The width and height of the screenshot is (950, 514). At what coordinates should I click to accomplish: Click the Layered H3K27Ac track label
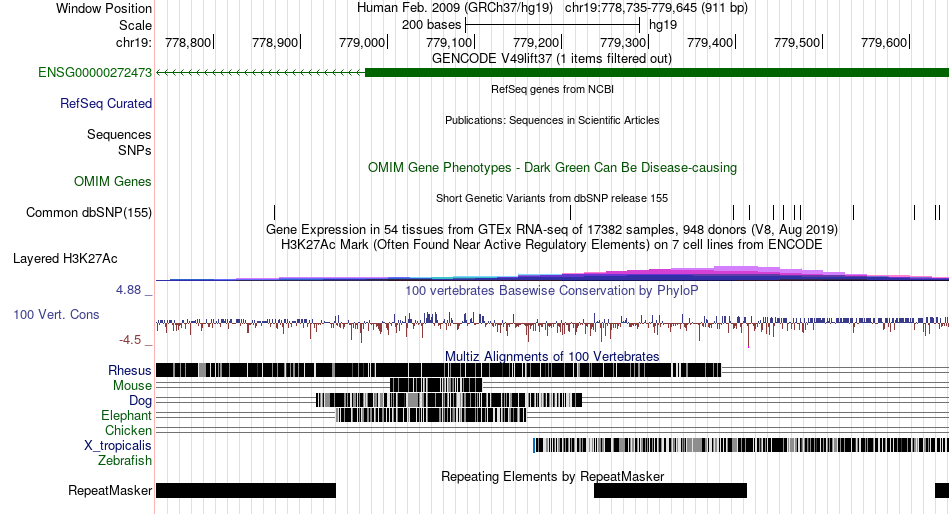tap(65, 259)
